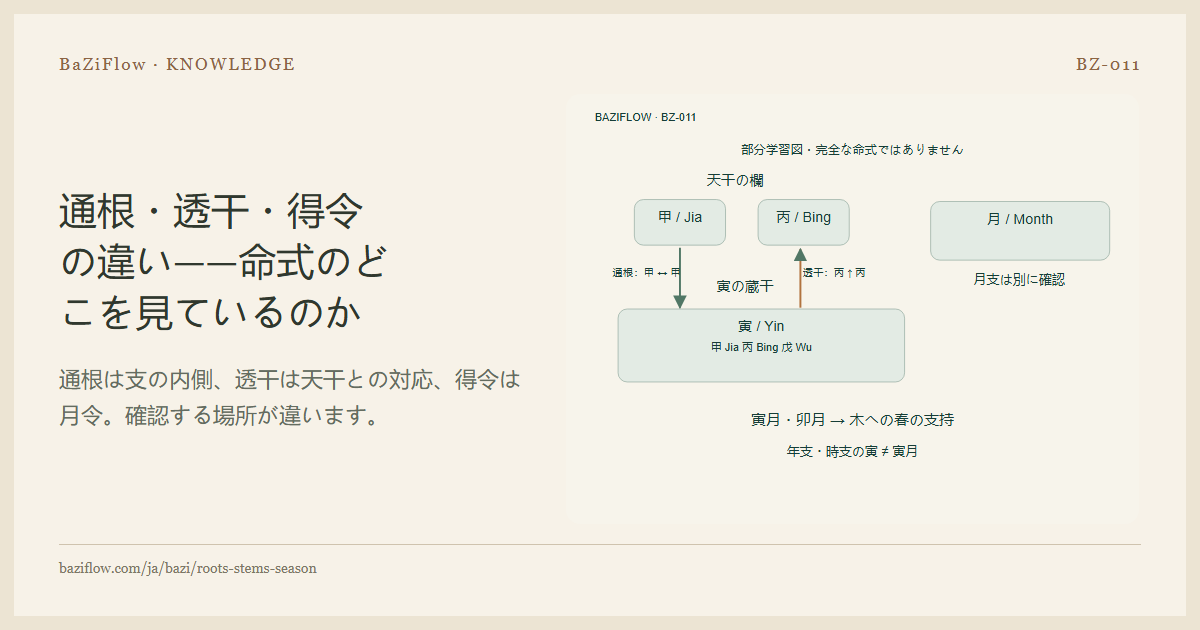Click the '月支は別に確認' caption
The image size is (1200, 630).
[1019, 280]
